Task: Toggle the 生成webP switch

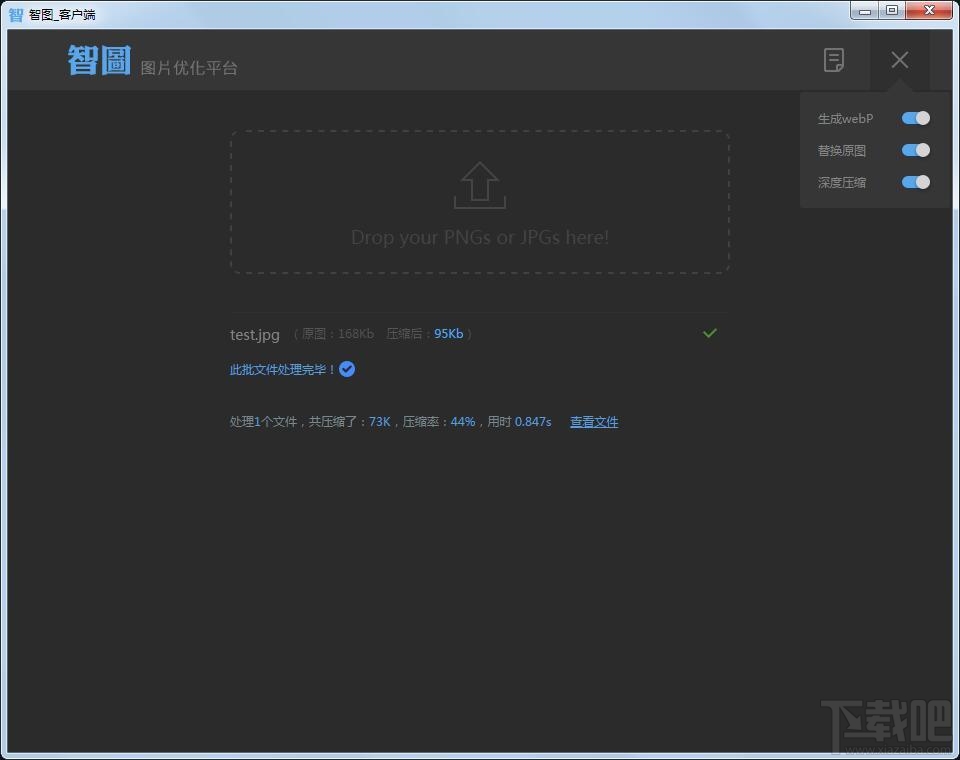Action: [914, 118]
